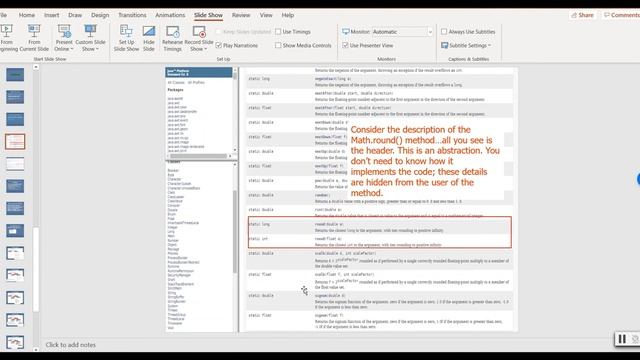
Task: Open Custom Slide Show menu
Action: point(90,38)
